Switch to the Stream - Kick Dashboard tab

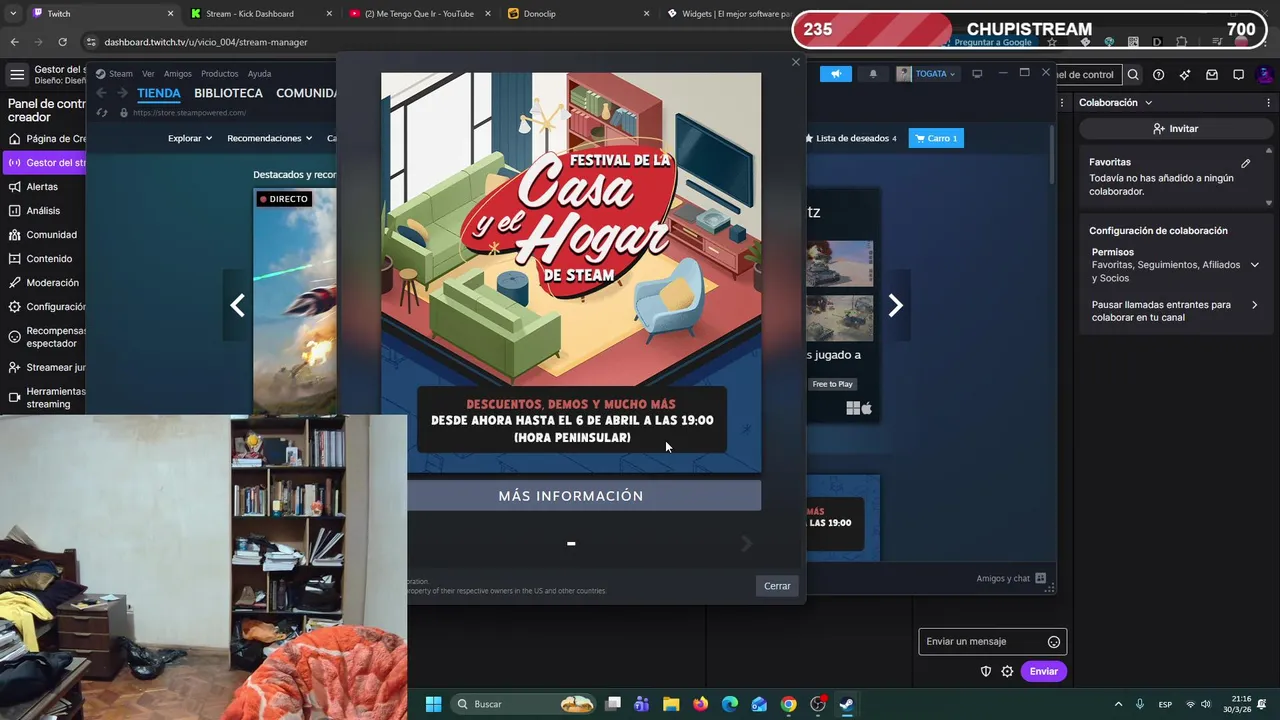(259, 14)
